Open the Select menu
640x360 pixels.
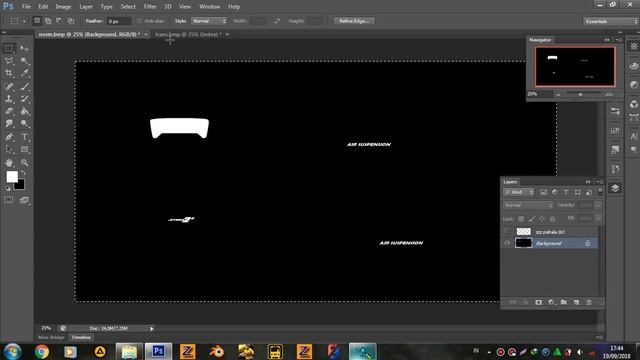click(128, 7)
